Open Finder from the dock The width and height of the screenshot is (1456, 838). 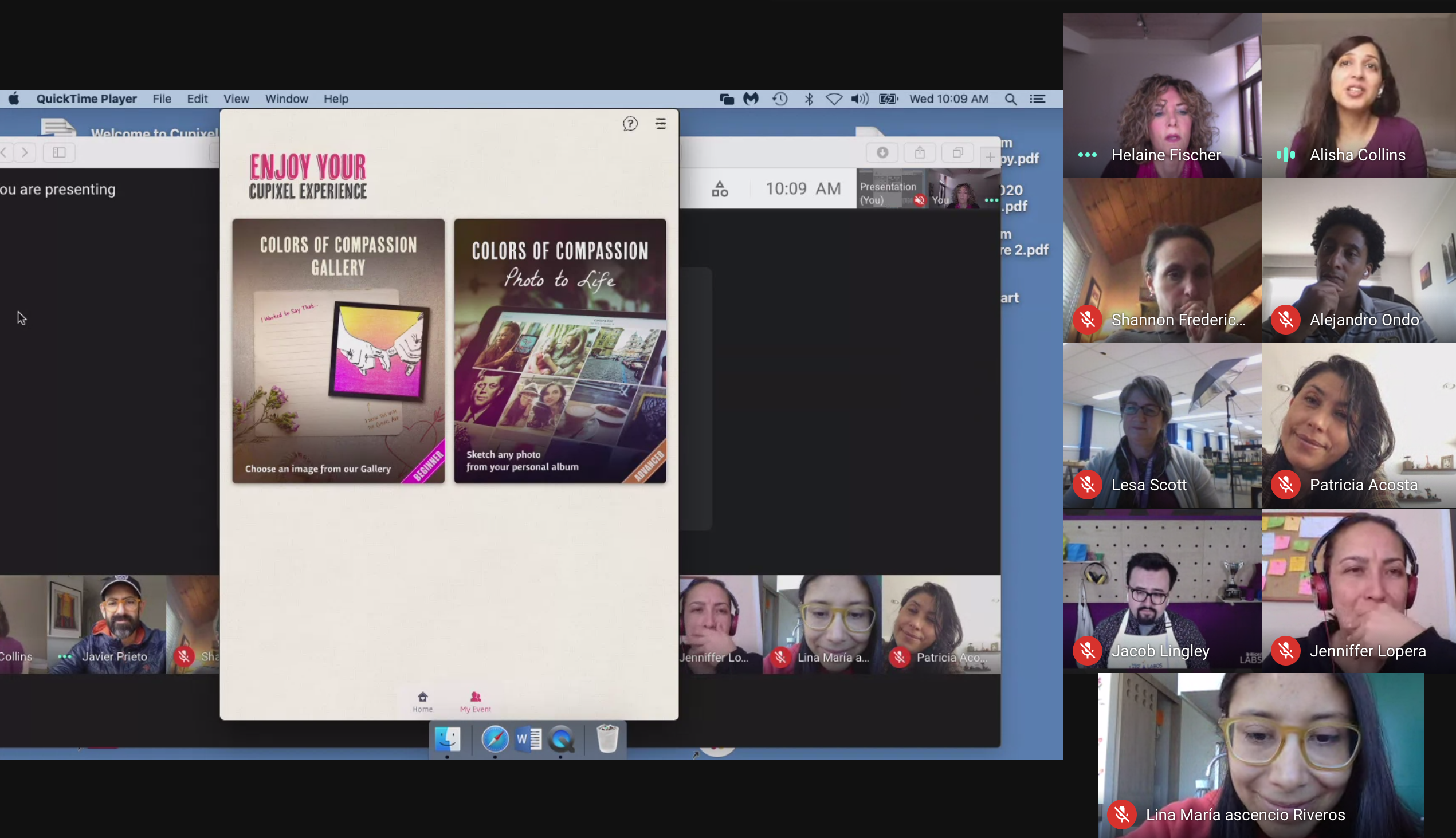point(448,739)
